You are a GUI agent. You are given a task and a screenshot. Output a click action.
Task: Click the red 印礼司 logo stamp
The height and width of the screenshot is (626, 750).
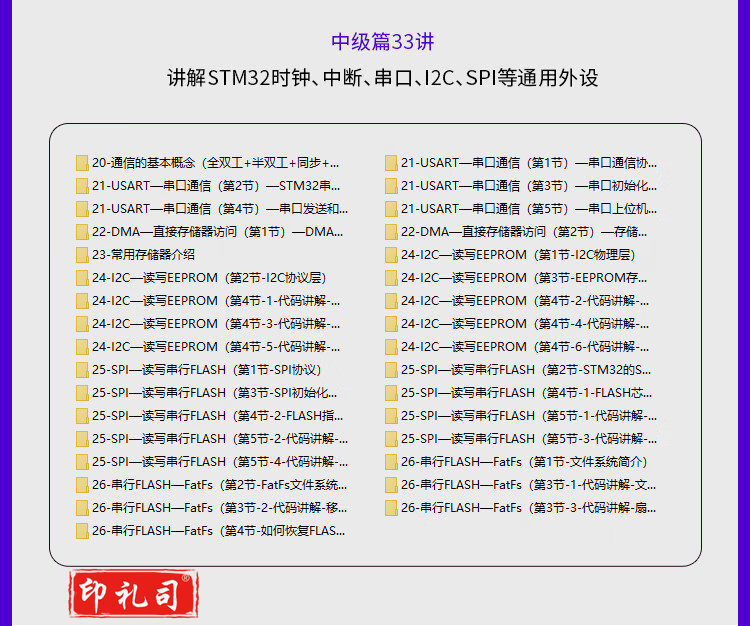click(133, 594)
